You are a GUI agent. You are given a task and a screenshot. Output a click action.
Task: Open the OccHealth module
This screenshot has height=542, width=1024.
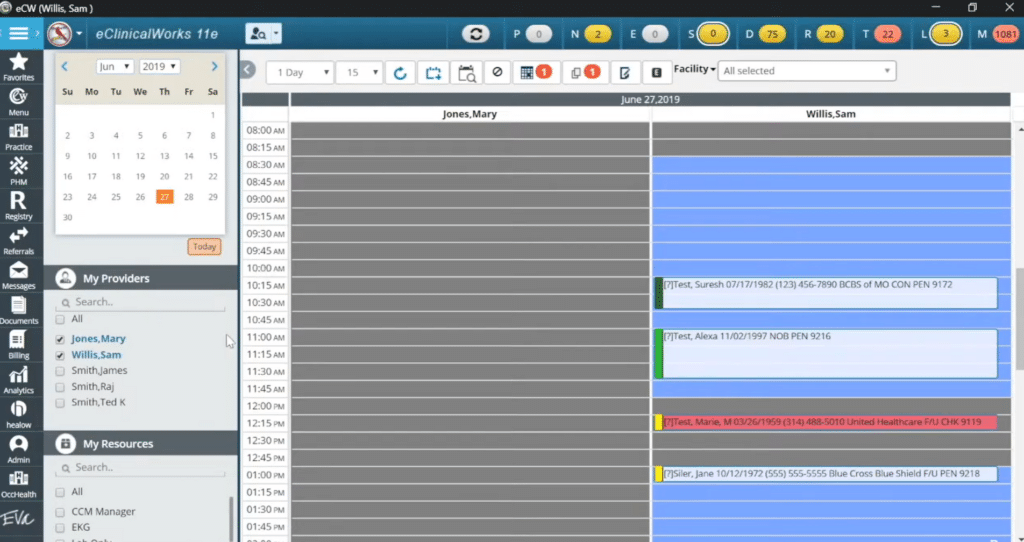[18, 484]
